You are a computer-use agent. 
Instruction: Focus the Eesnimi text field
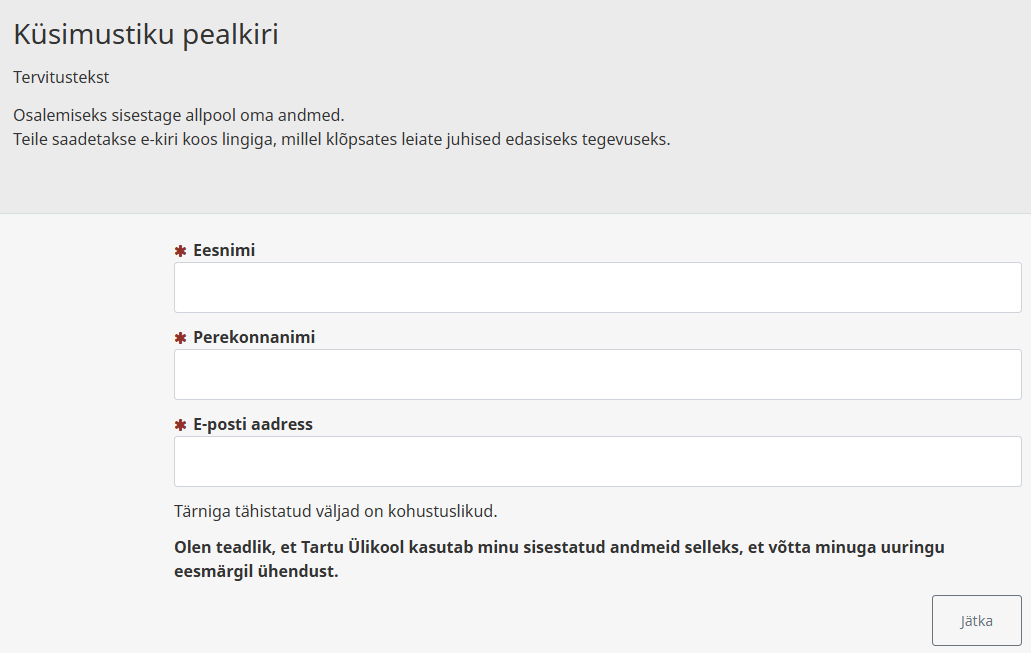597,287
